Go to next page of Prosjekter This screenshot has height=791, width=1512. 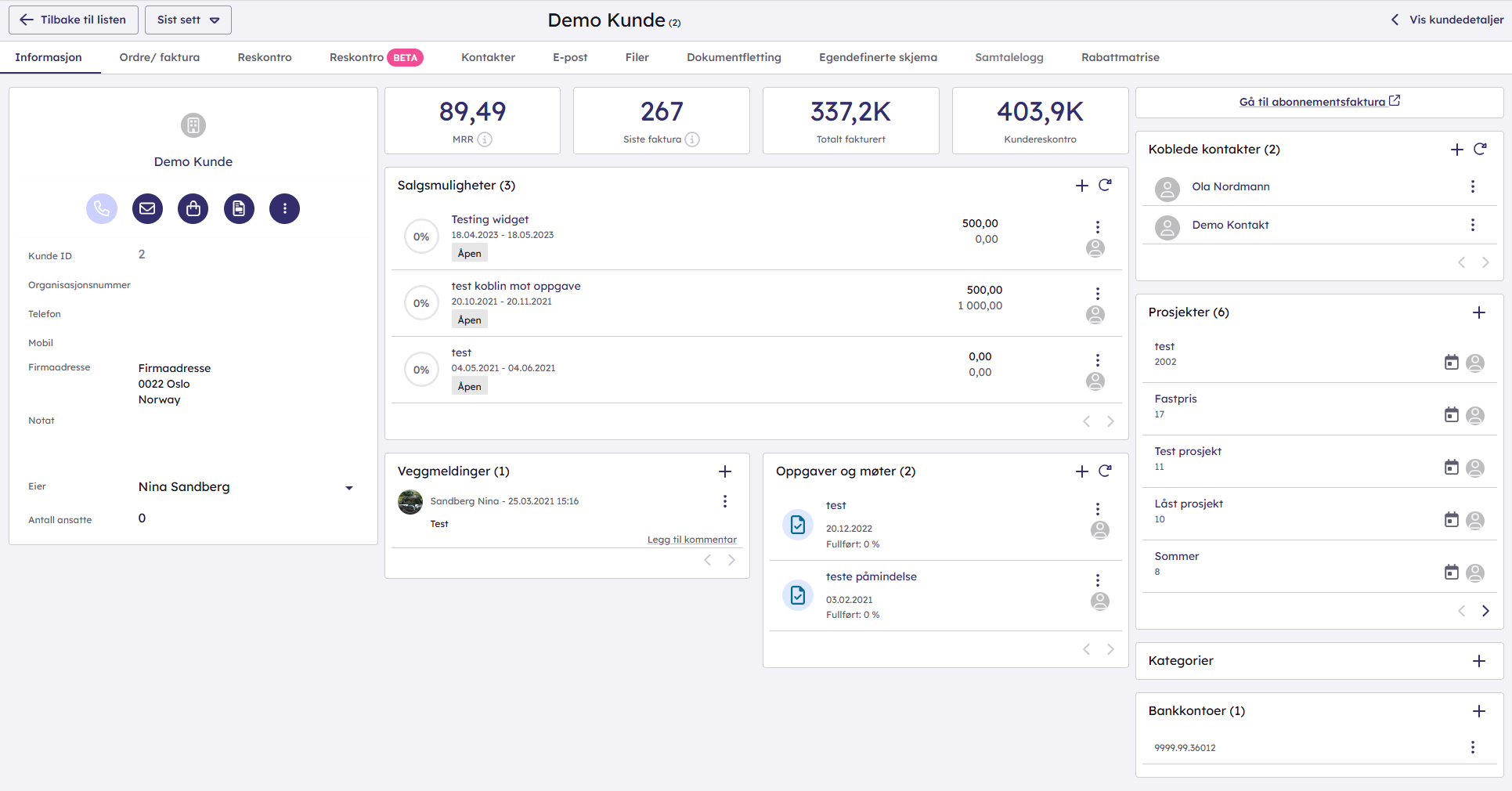click(x=1485, y=611)
